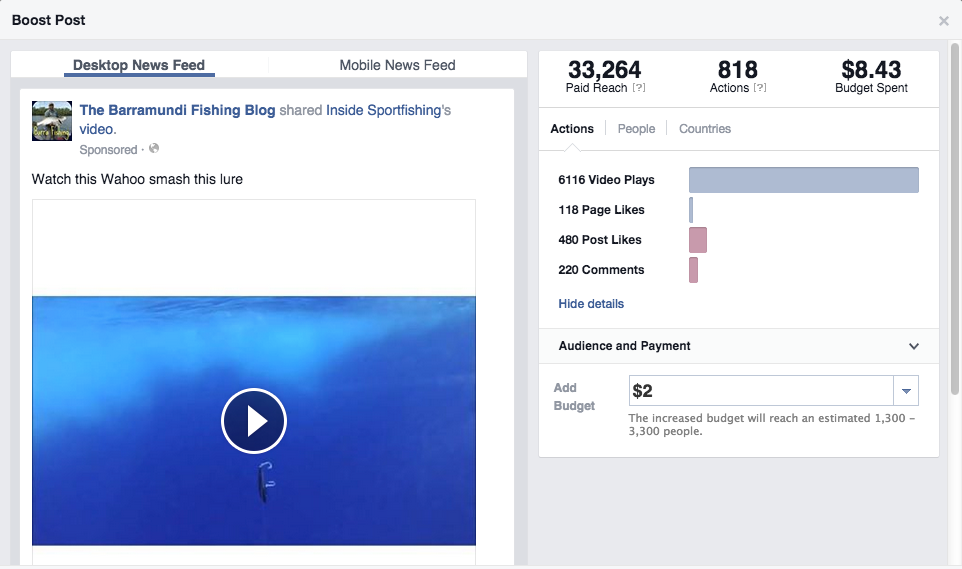Click the help icon beside Paid Reach

639,88
